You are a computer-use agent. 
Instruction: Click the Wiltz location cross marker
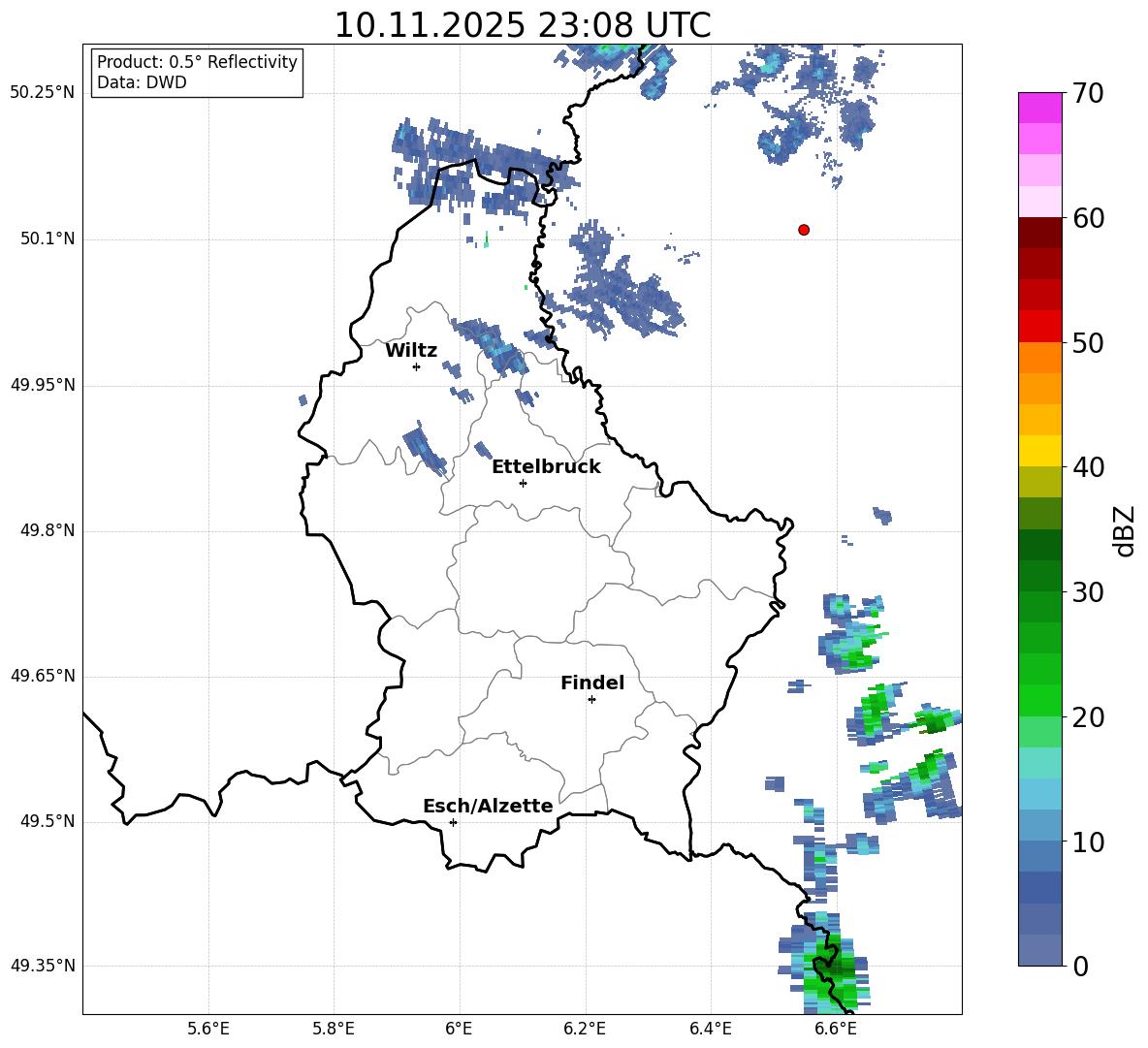(416, 366)
